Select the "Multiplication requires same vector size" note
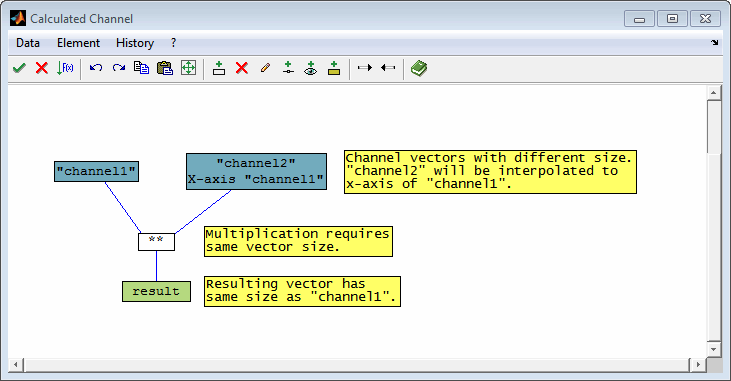 298,241
